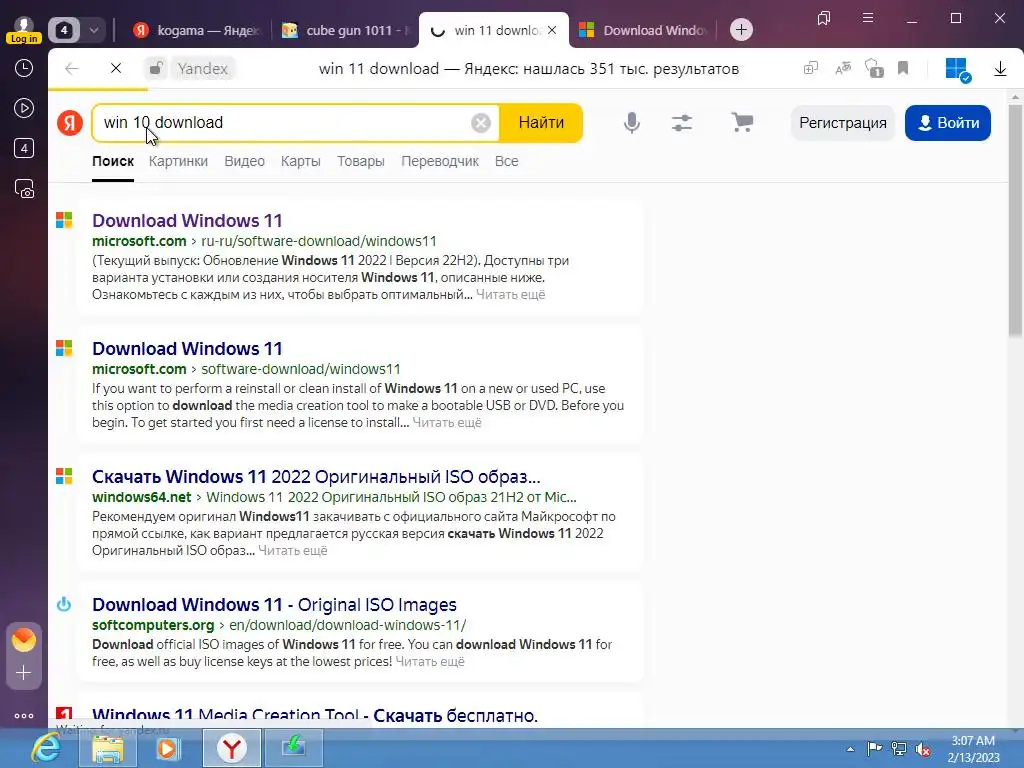The height and width of the screenshot is (768, 1024).
Task: Bookmark this page with bookmark icon
Action: (903, 68)
